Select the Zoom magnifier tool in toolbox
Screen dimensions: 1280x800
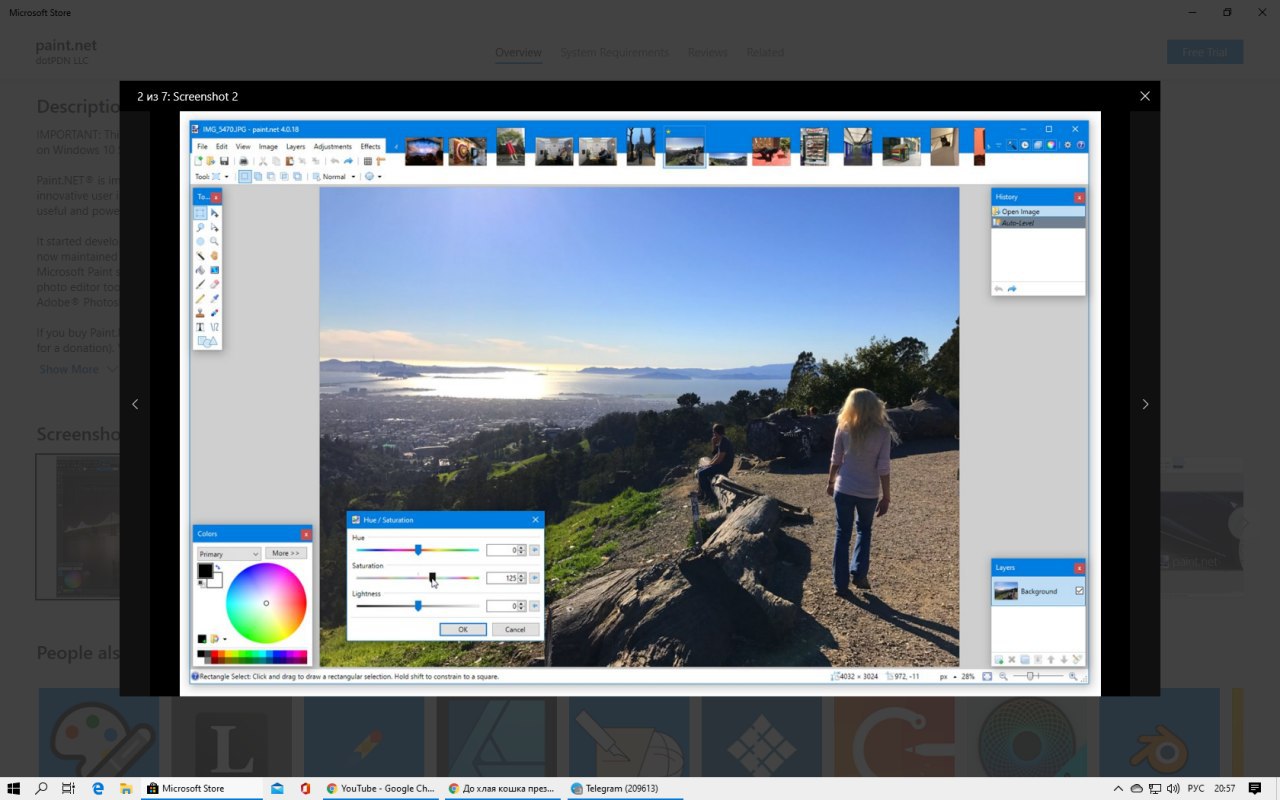click(x=215, y=241)
